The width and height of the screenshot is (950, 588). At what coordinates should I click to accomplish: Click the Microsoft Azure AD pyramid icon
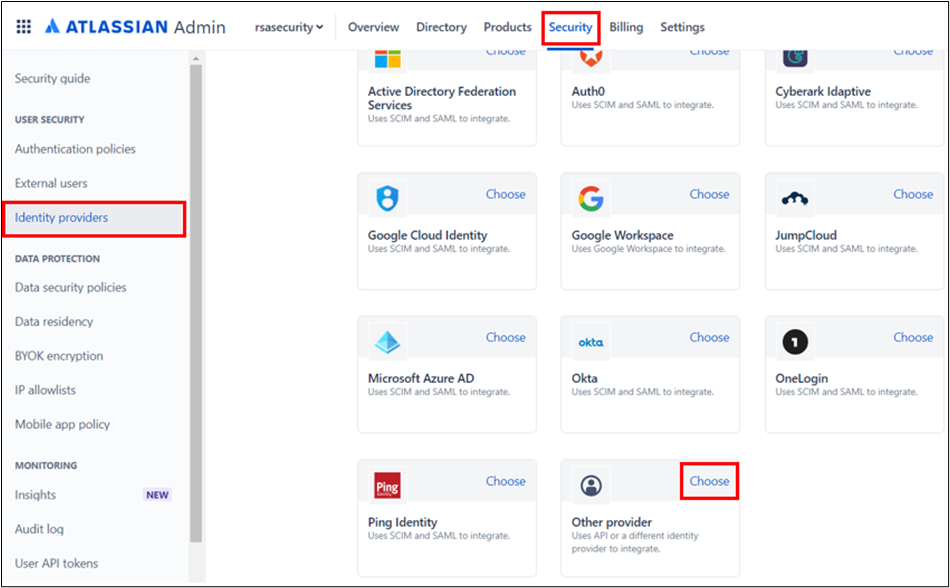point(387,342)
